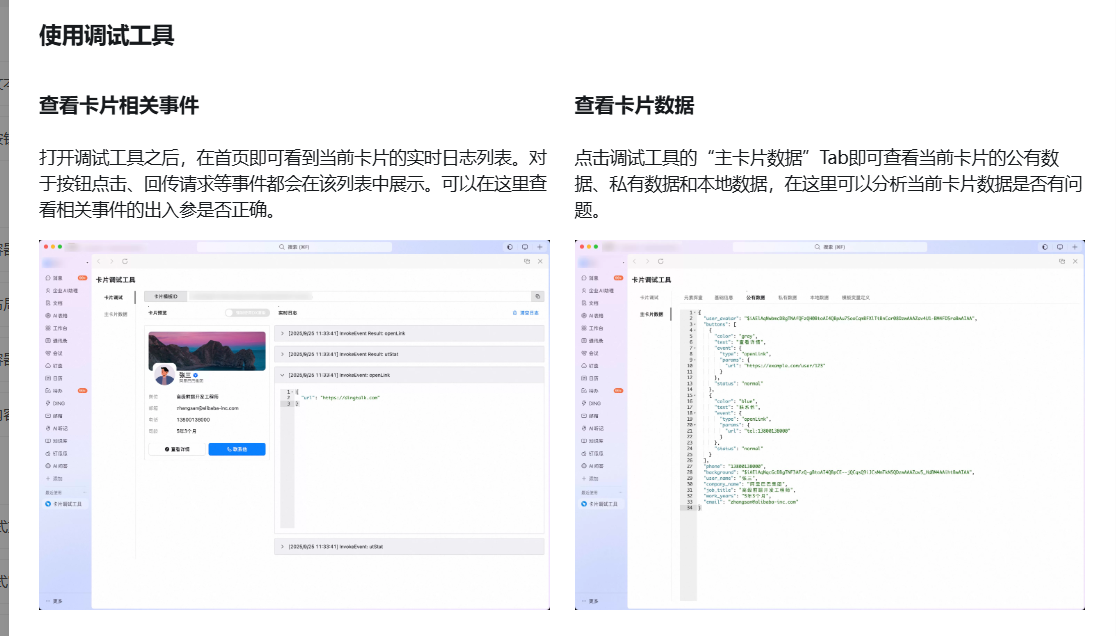
Task: Click the plus icon atop events screenshot
Action: tap(539, 247)
